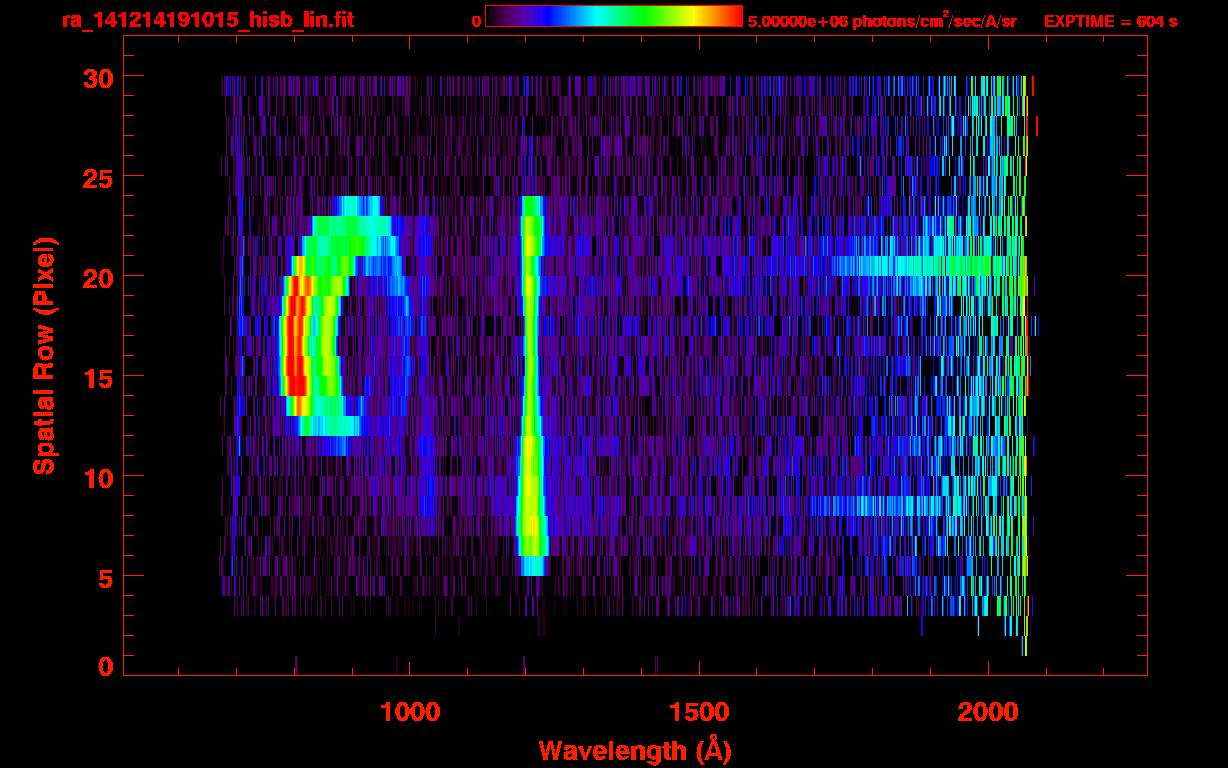
Task: Click the Spatial Row (Pixel) axis title
Action: (43, 356)
